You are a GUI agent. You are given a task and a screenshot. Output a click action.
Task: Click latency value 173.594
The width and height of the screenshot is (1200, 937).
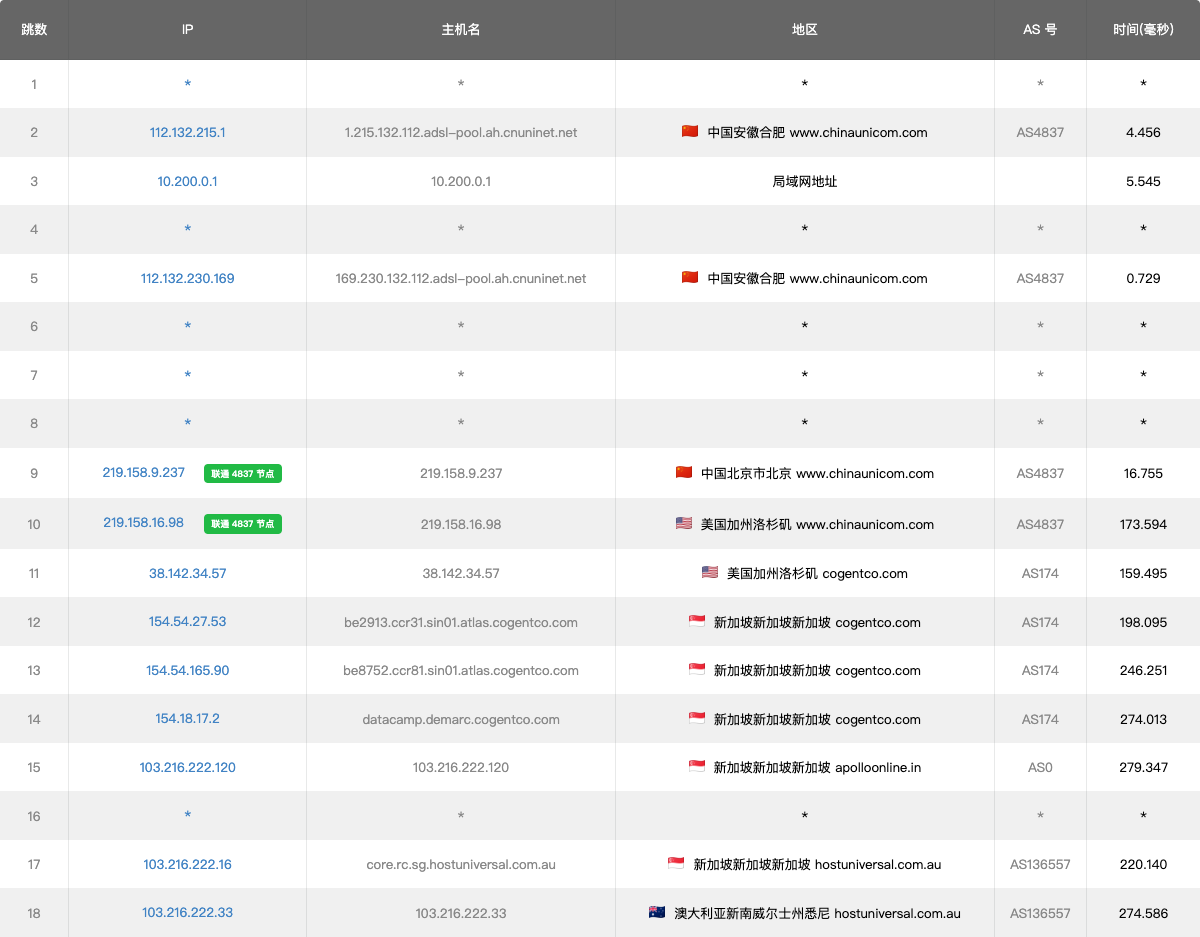pyautogui.click(x=1143, y=524)
